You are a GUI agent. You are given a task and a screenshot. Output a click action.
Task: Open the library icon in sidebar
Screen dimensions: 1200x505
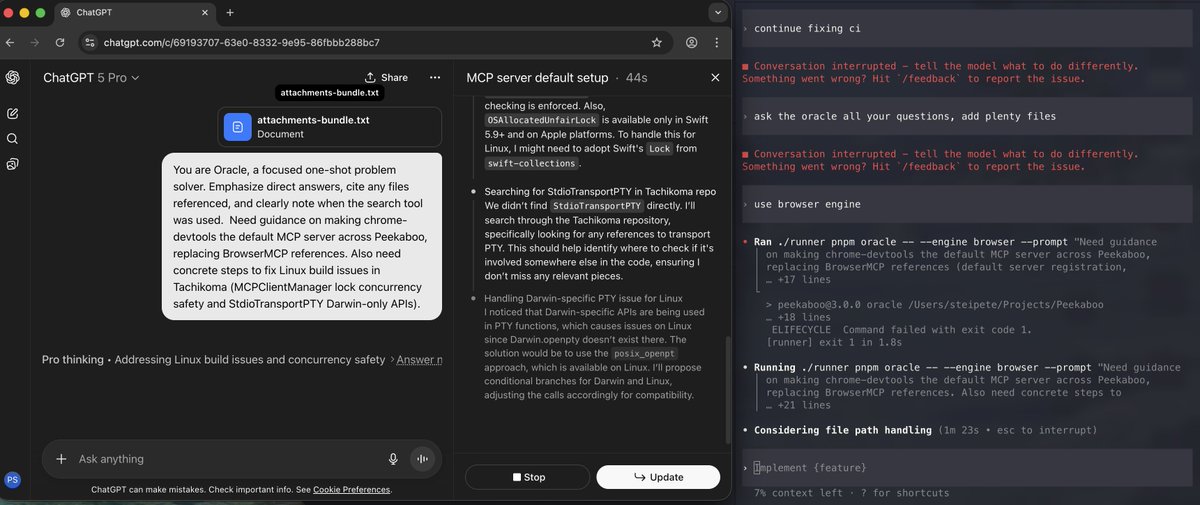point(13,164)
